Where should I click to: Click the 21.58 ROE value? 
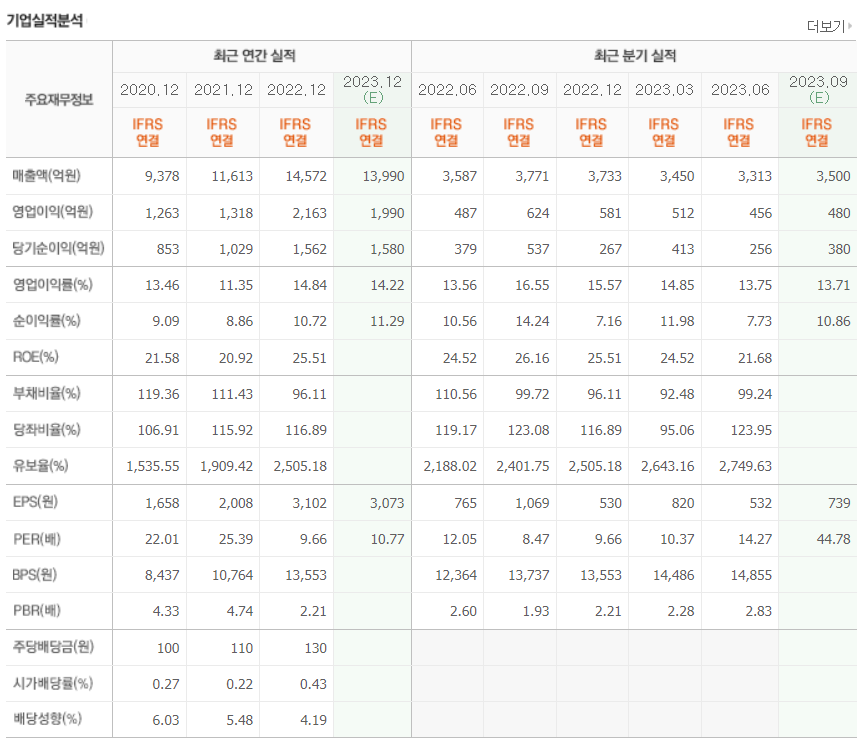[162, 358]
